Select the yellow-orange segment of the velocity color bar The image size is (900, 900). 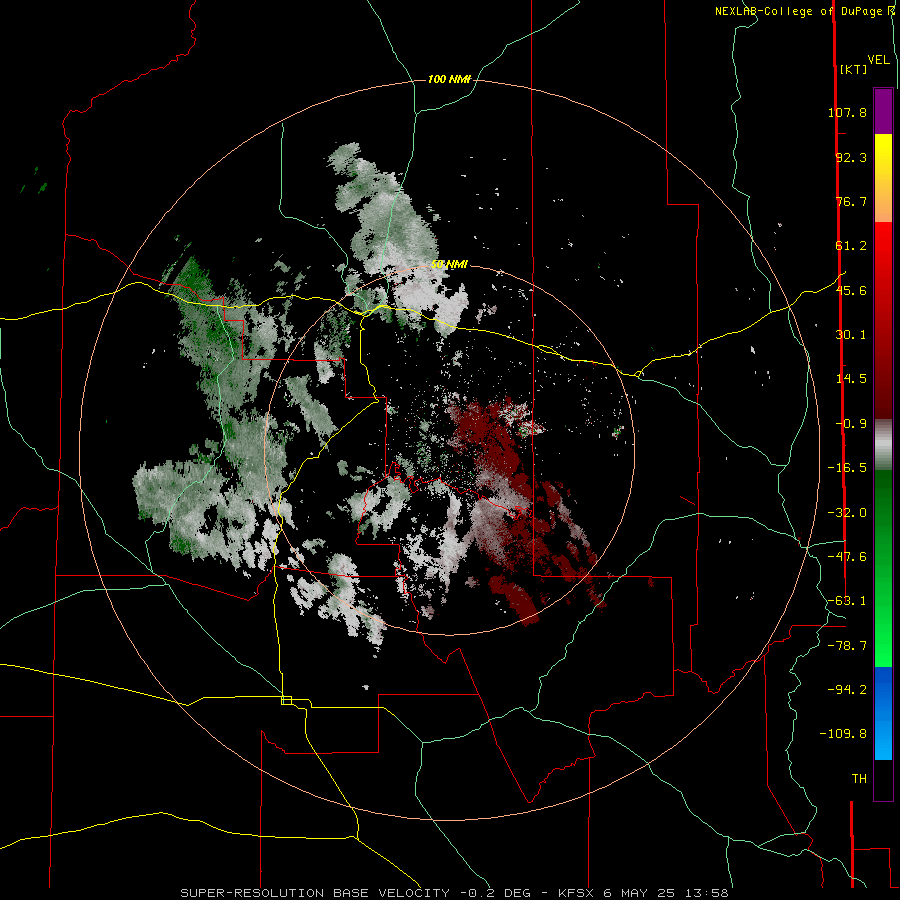click(x=883, y=178)
